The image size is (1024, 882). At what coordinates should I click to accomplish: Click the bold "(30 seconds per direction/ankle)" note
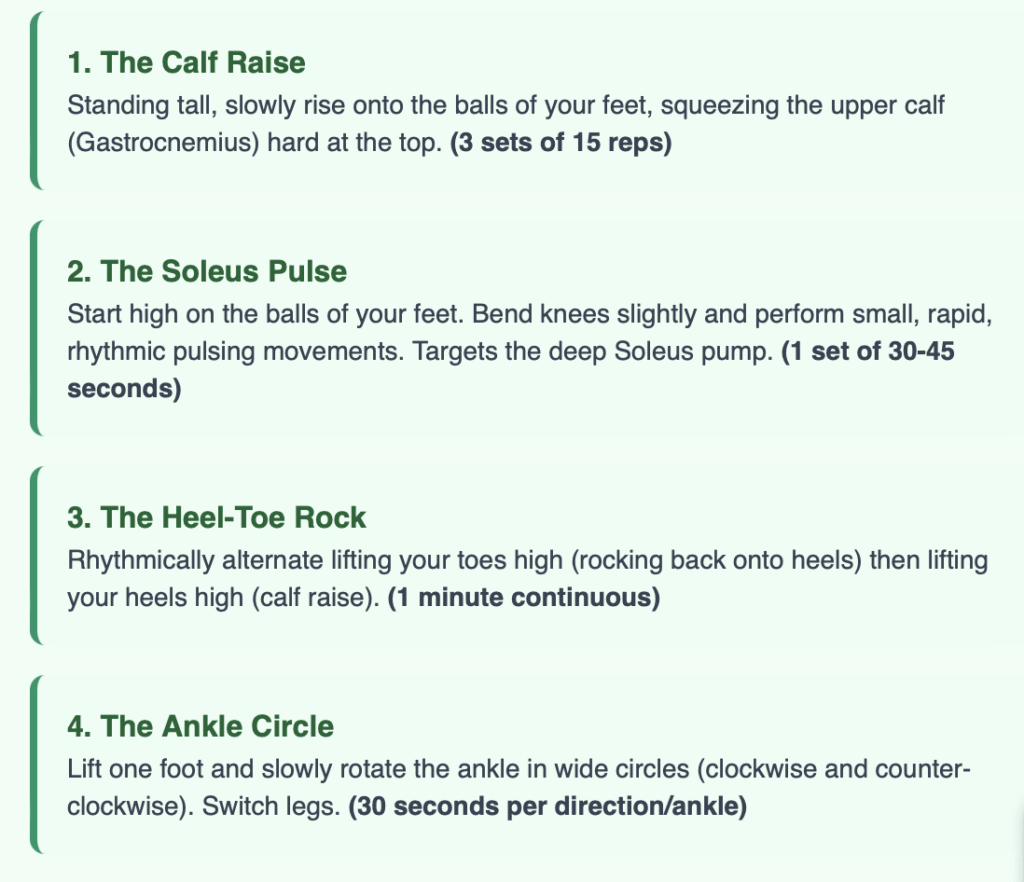click(547, 807)
